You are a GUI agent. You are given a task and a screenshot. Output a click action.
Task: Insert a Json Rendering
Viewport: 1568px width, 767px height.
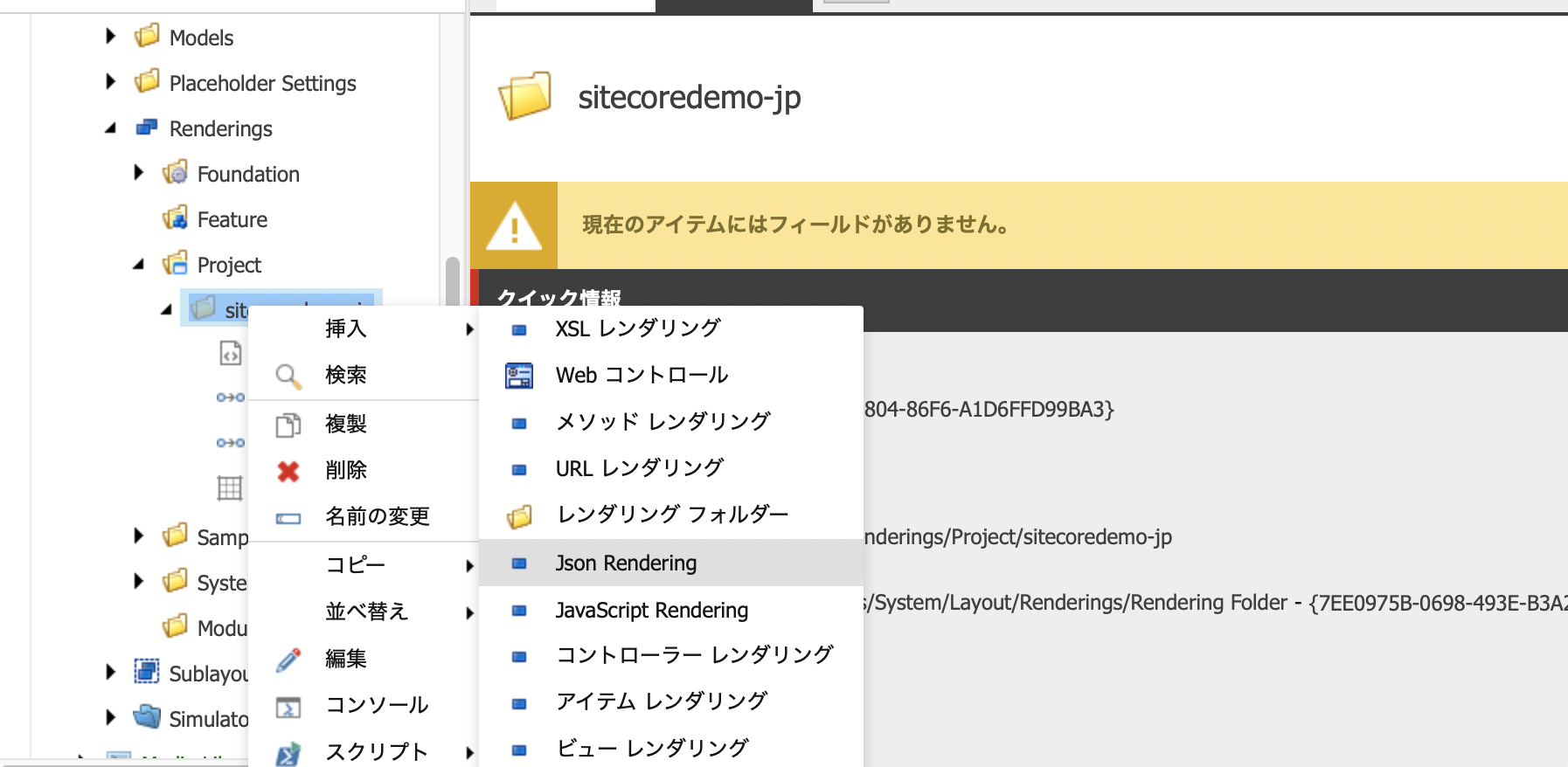[x=671, y=563]
